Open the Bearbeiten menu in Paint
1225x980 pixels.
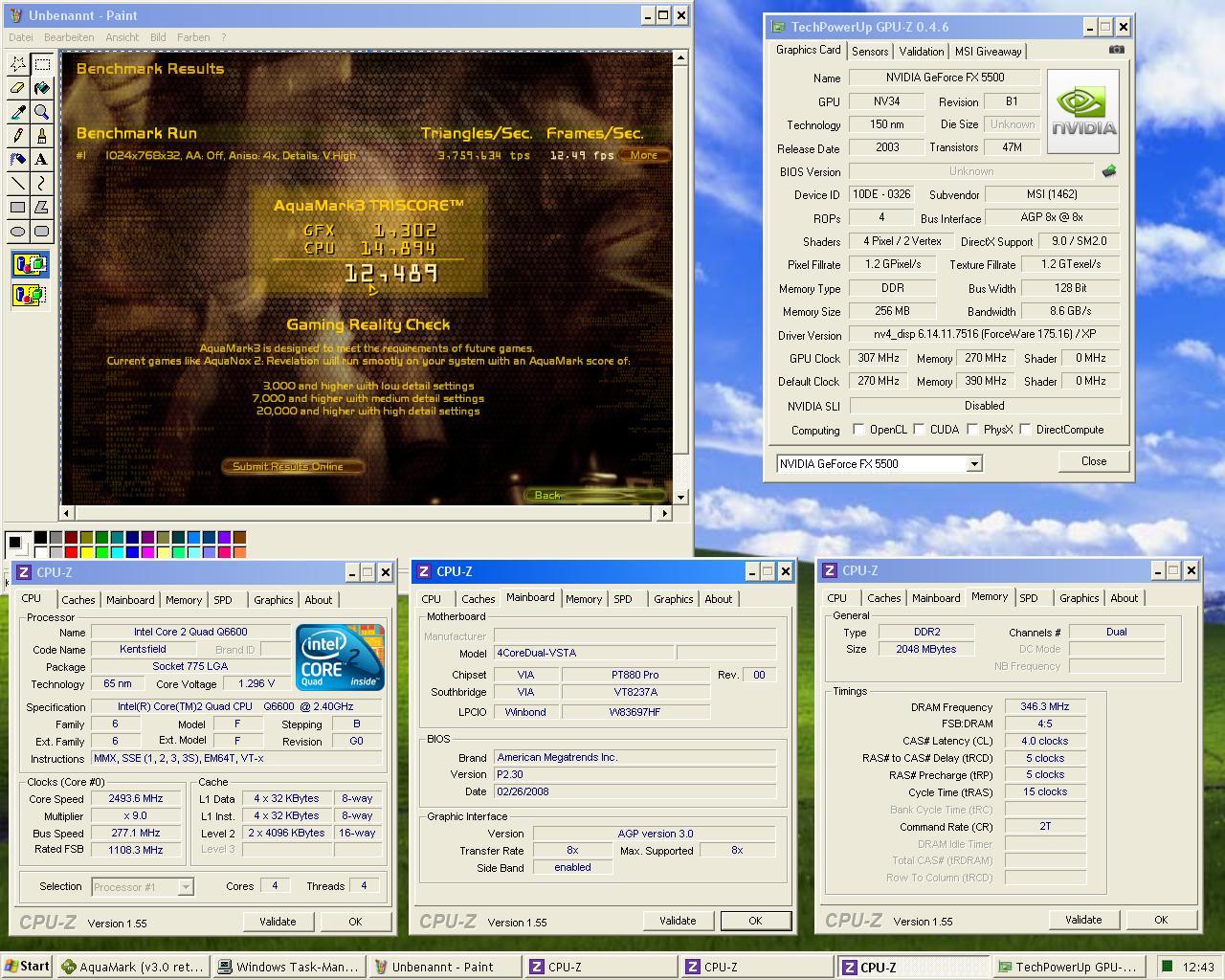point(69,37)
